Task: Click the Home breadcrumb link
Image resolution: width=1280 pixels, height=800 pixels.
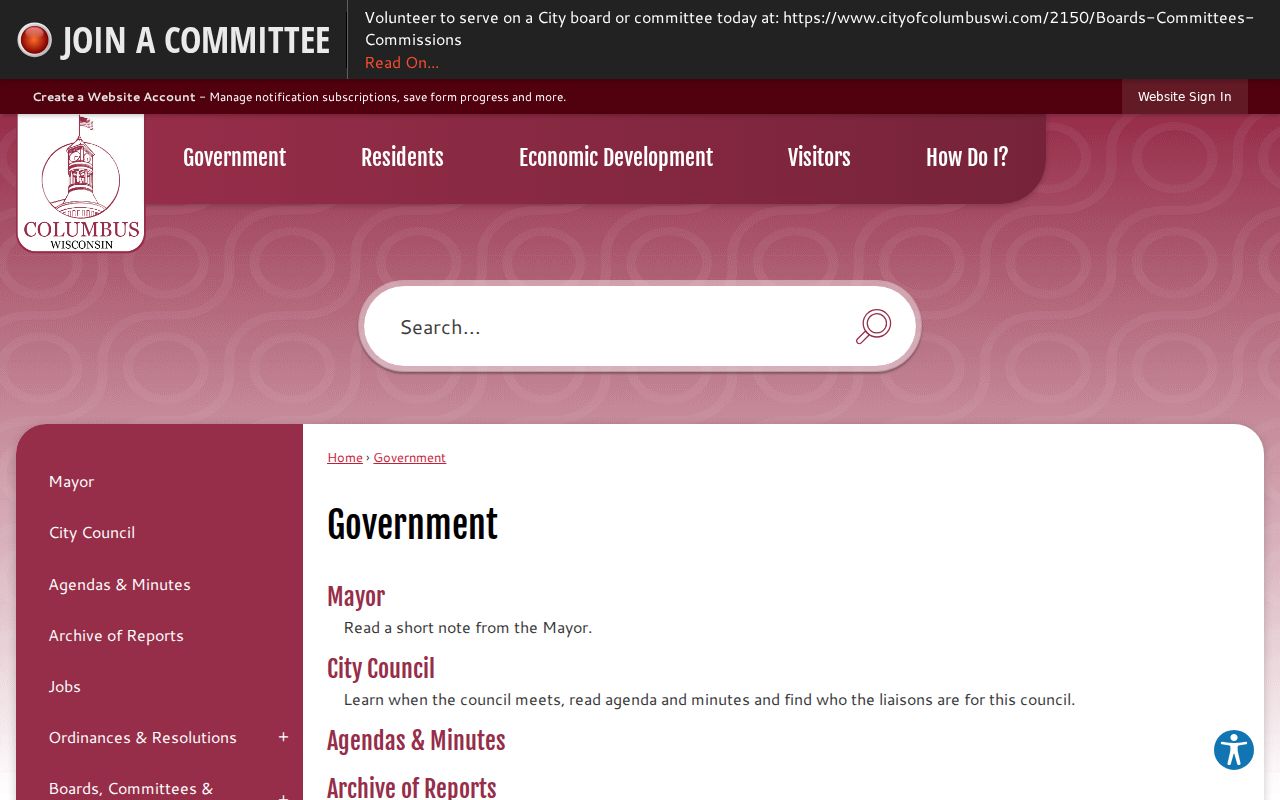Action: (x=345, y=457)
